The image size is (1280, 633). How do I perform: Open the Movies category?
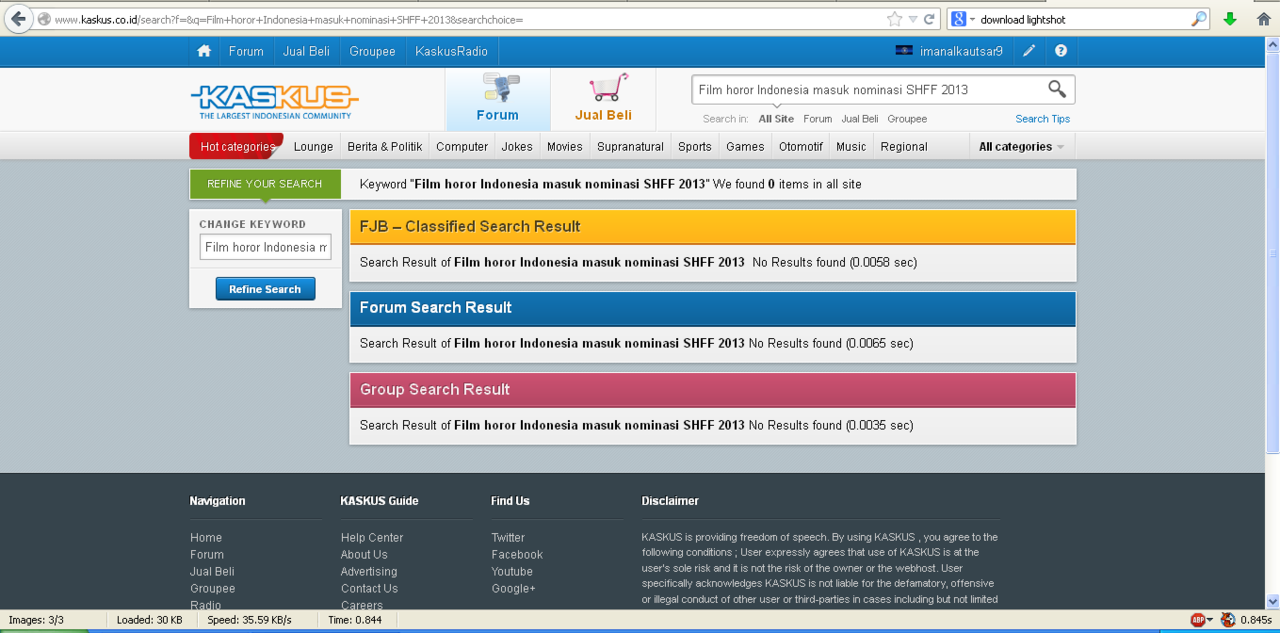565,147
